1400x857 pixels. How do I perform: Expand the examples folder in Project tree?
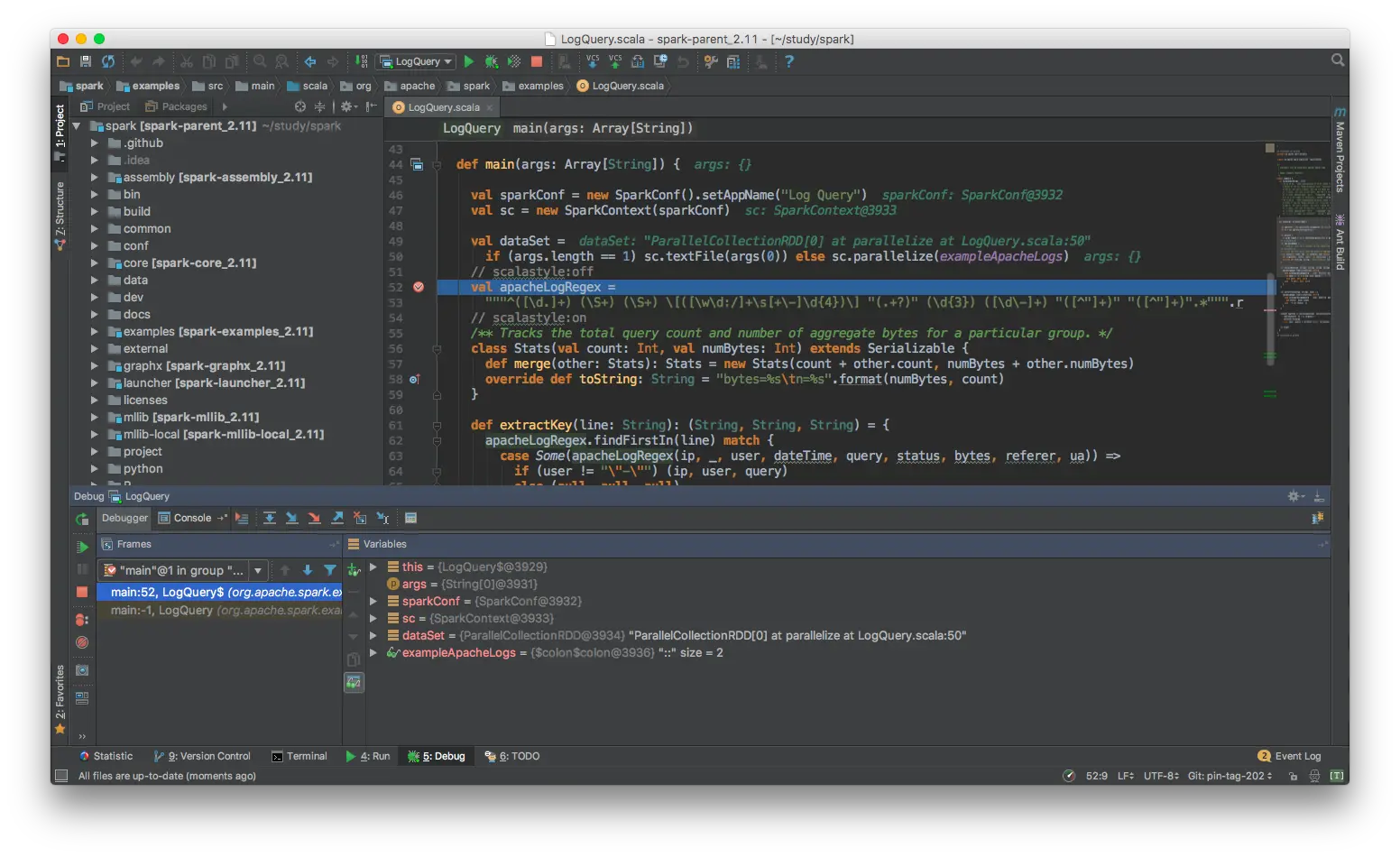point(96,331)
